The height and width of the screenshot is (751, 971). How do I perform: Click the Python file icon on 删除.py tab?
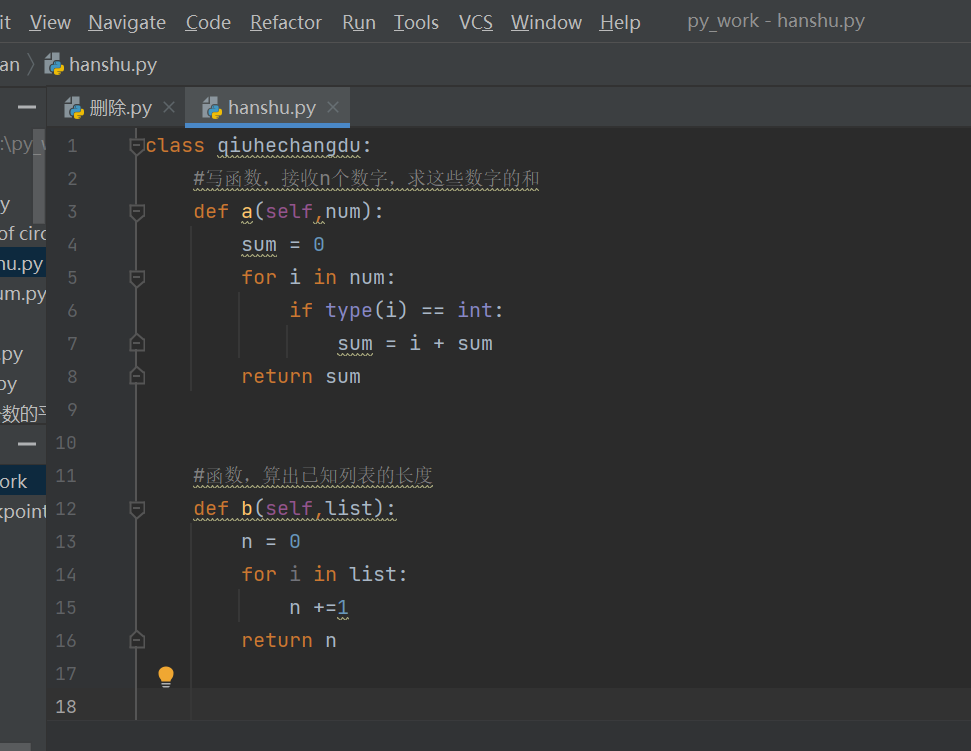pyautogui.click(x=74, y=108)
